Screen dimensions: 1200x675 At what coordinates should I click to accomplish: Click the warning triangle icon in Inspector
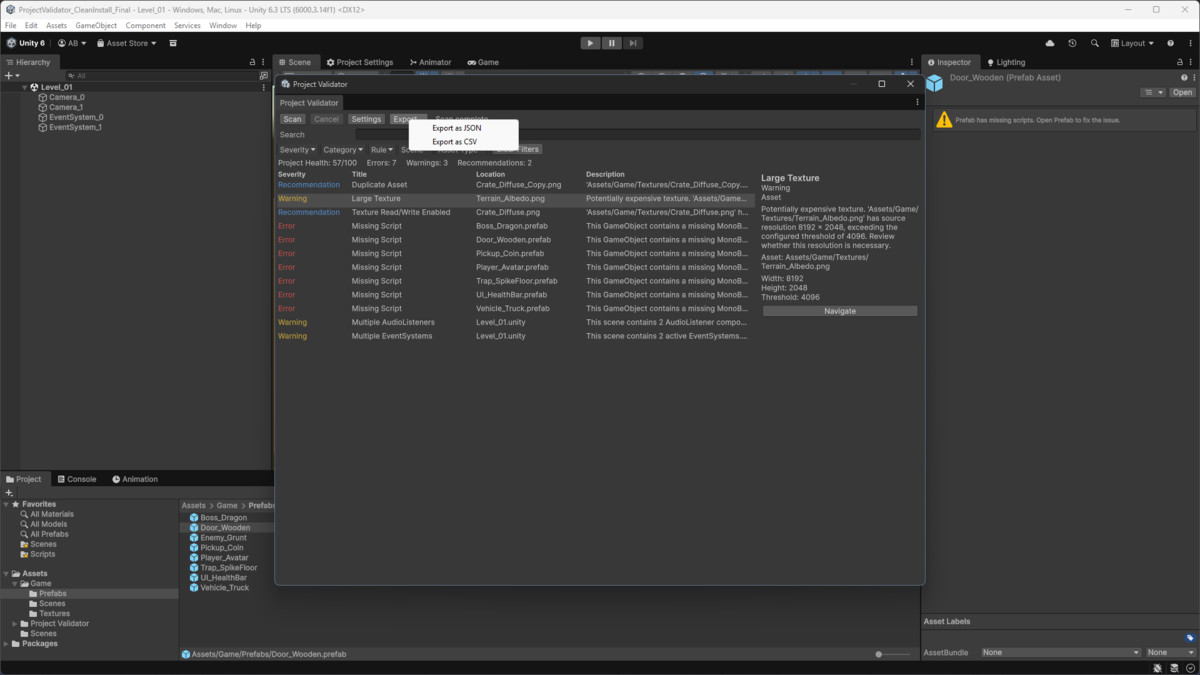coord(943,120)
